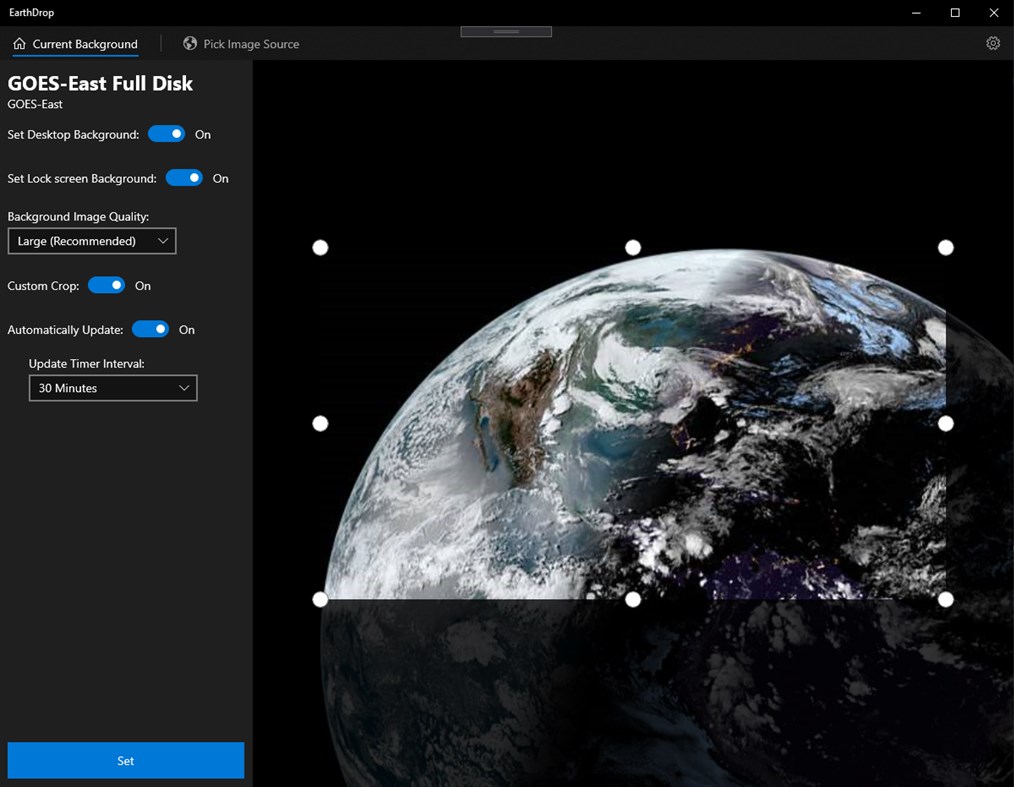Minimize the EarthDrop window
Screen dimensions: 1014x787
[x=915, y=12]
